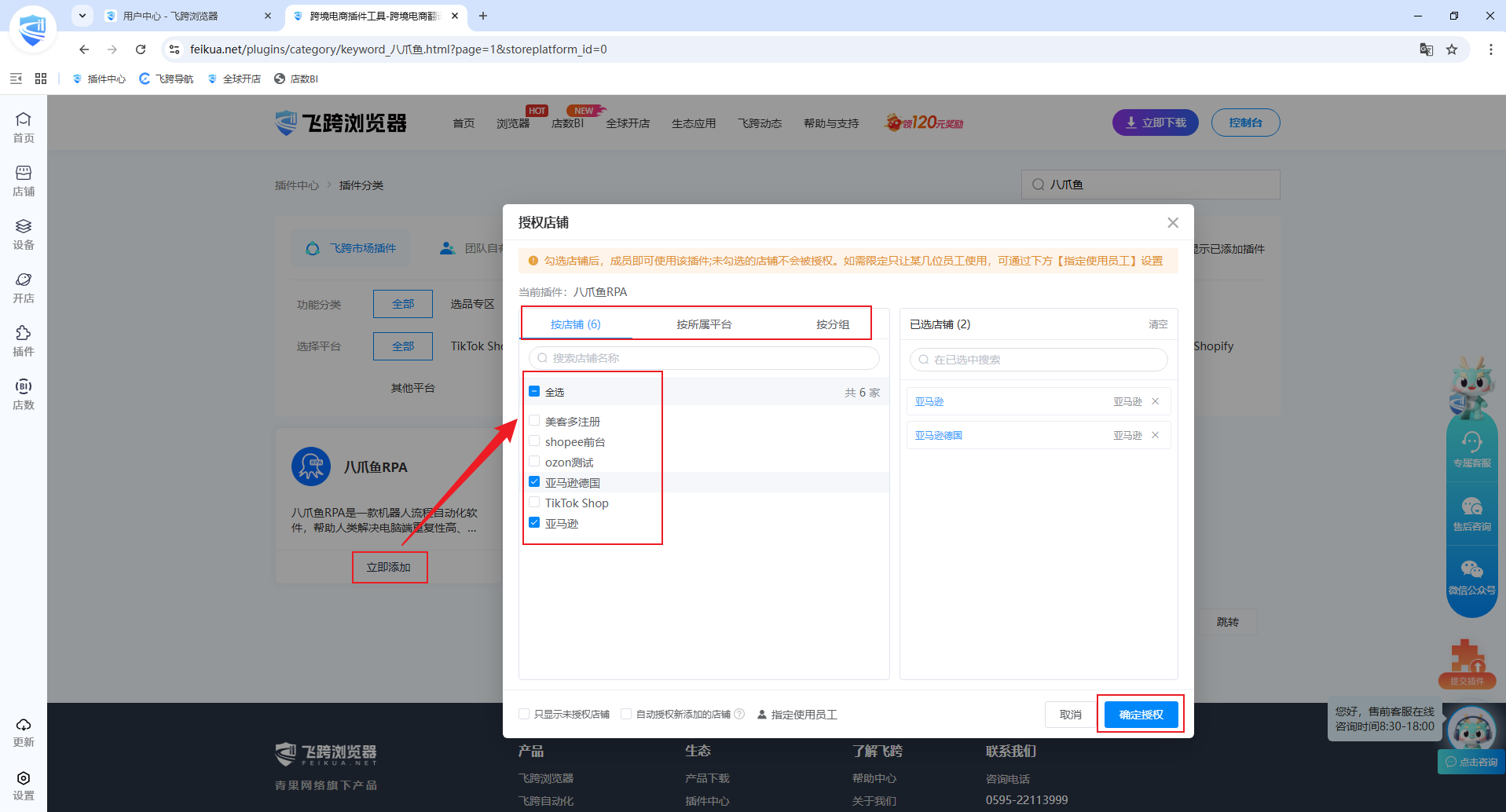
Task: Open the 设备 devices sidebar icon
Action: pos(24,234)
